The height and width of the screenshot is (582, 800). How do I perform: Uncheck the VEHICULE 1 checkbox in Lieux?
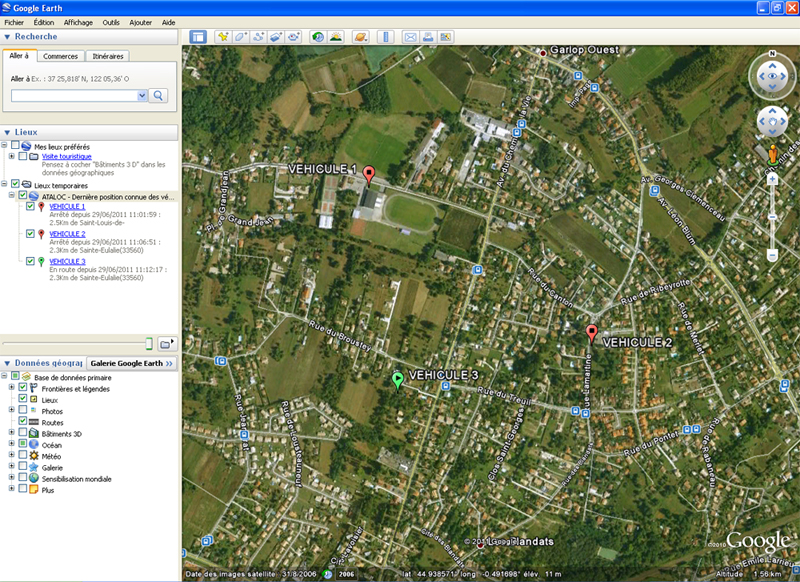coord(30,206)
